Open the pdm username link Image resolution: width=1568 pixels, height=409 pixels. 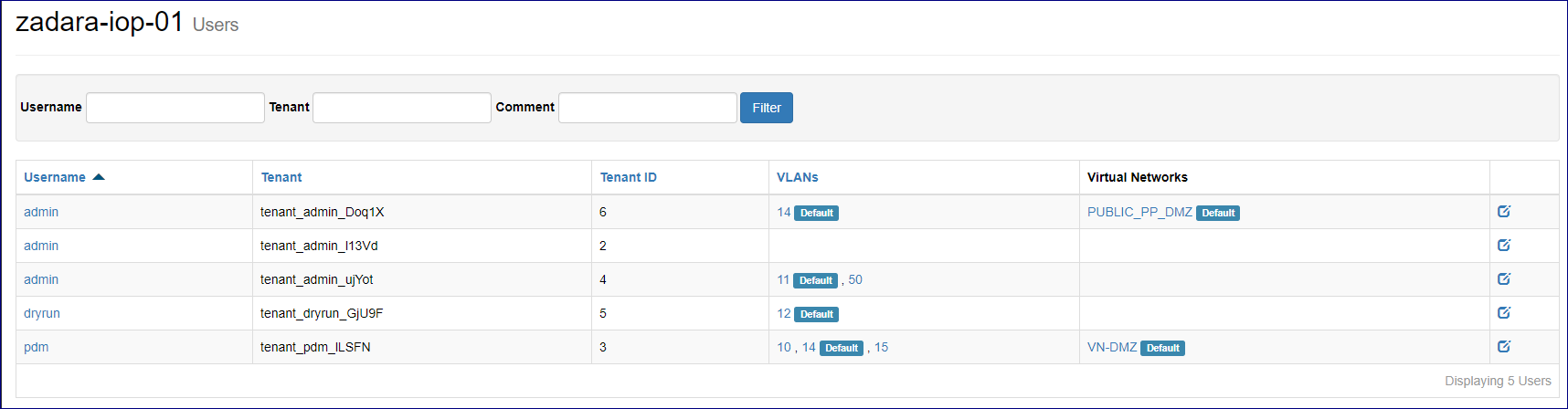[x=37, y=347]
